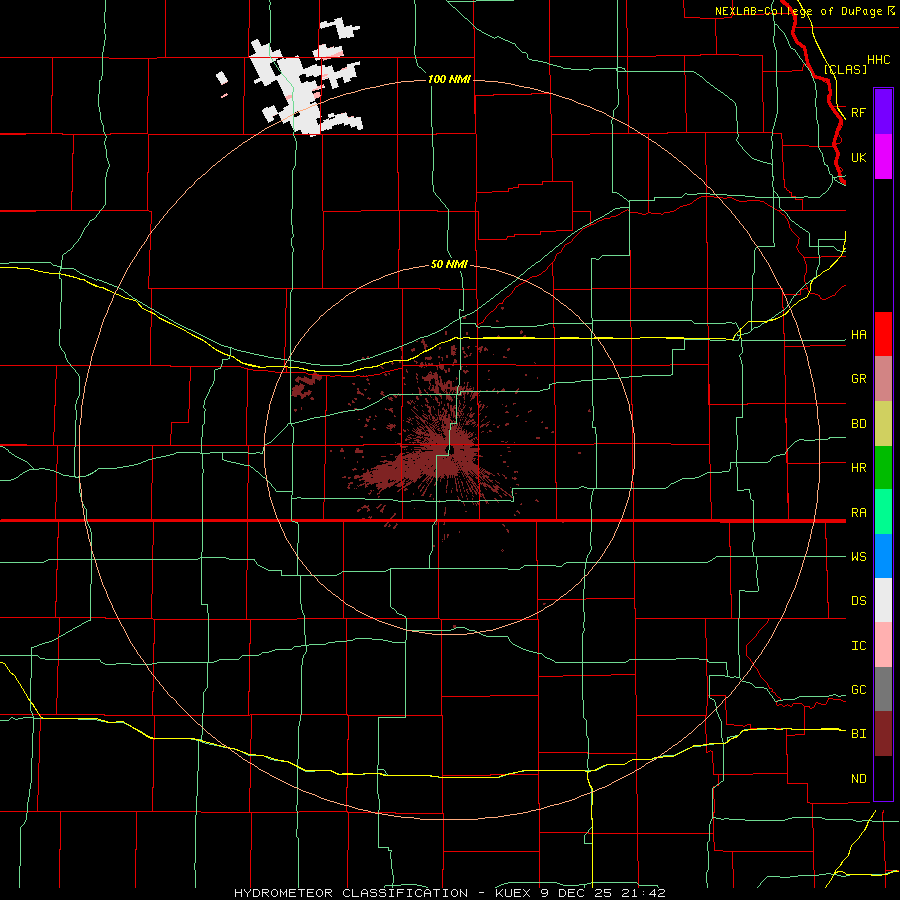Click the "WS" legend label
Image resolution: width=900 pixels, height=900 pixels.
(x=858, y=557)
